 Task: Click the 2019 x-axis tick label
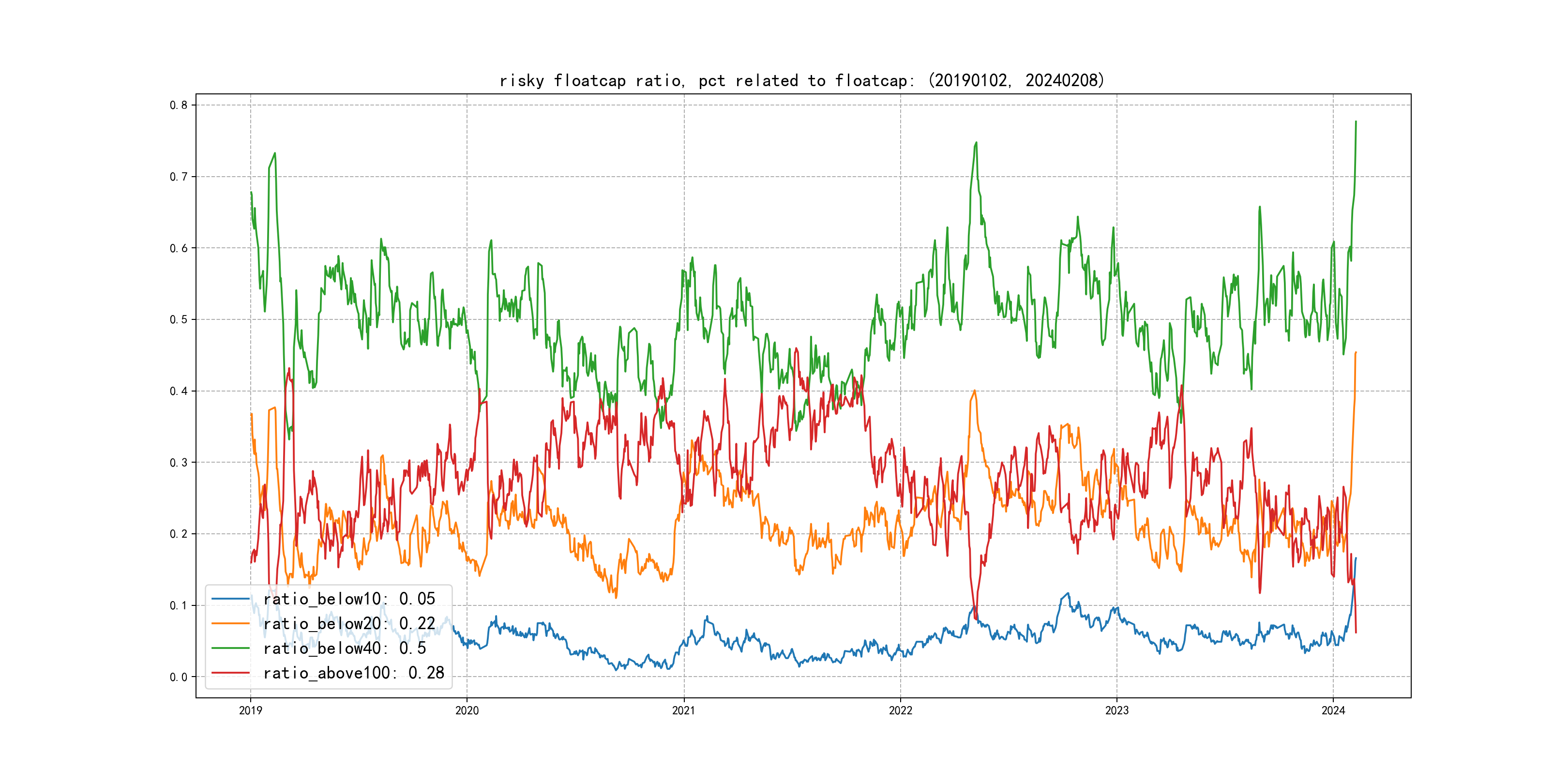pyautogui.click(x=250, y=710)
